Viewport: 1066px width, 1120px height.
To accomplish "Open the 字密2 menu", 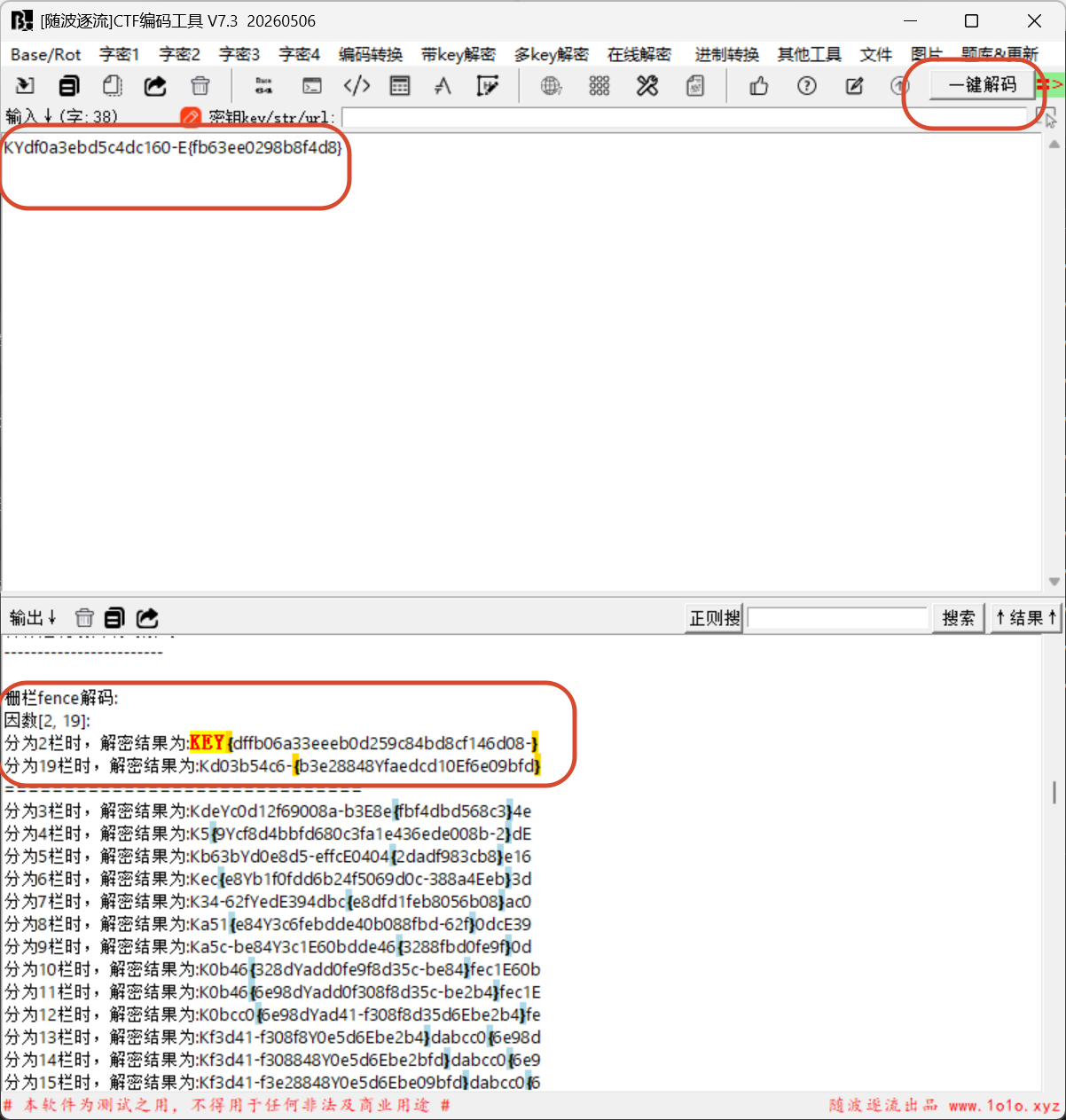I will point(180,55).
